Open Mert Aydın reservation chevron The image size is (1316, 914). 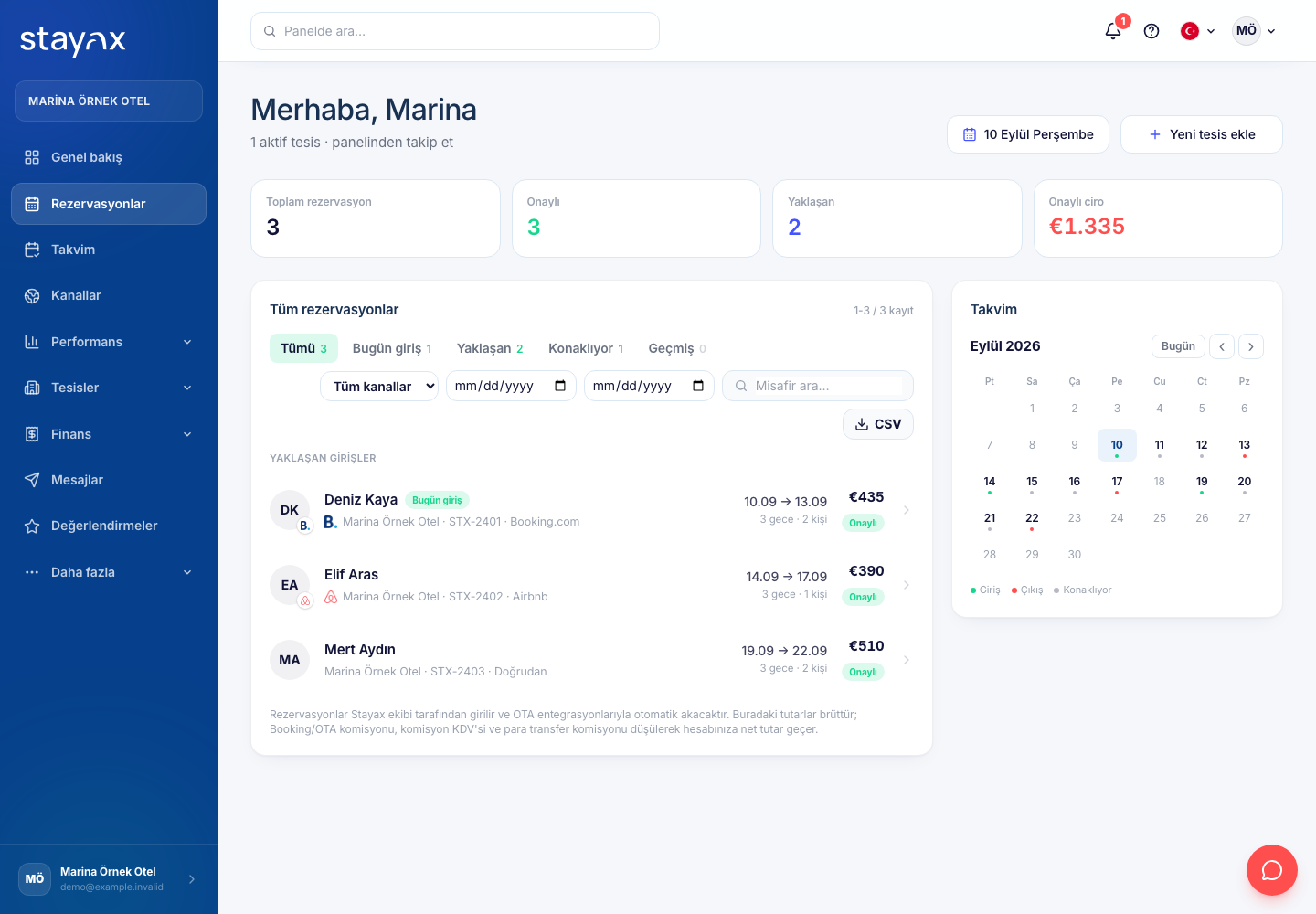(906, 660)
